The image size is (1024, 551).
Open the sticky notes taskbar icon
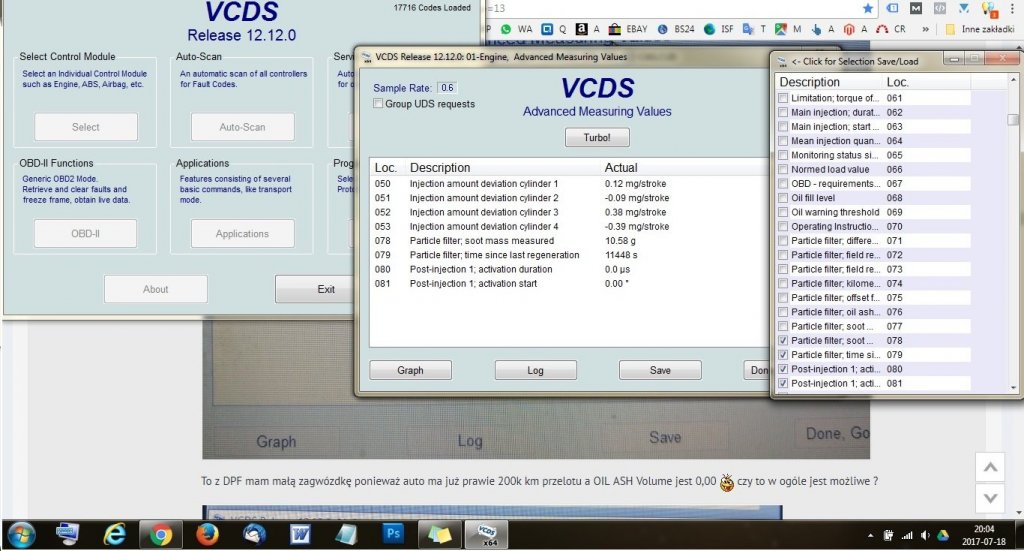(439, 535)
